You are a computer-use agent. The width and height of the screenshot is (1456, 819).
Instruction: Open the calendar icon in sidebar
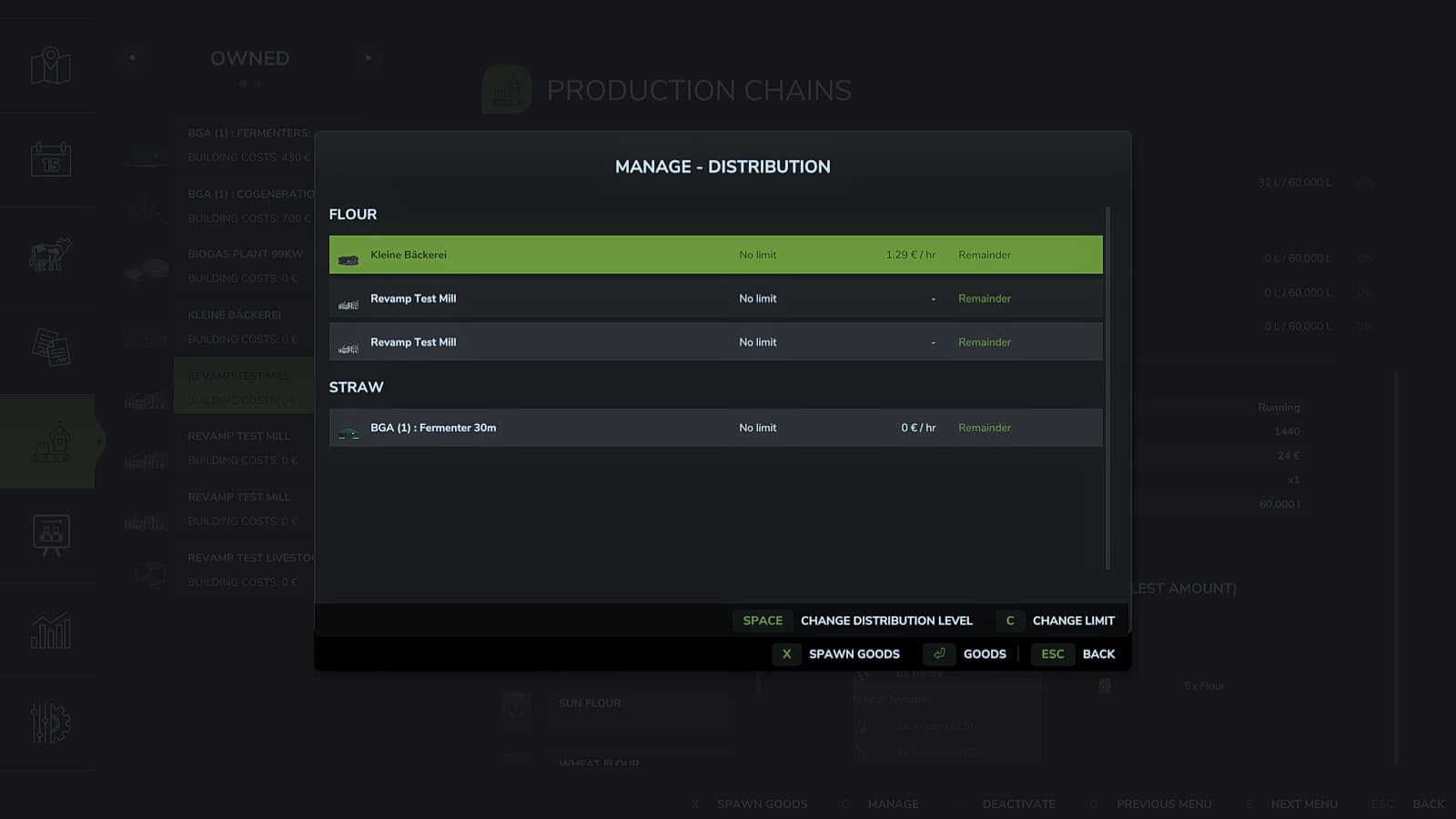click(50, 159)
